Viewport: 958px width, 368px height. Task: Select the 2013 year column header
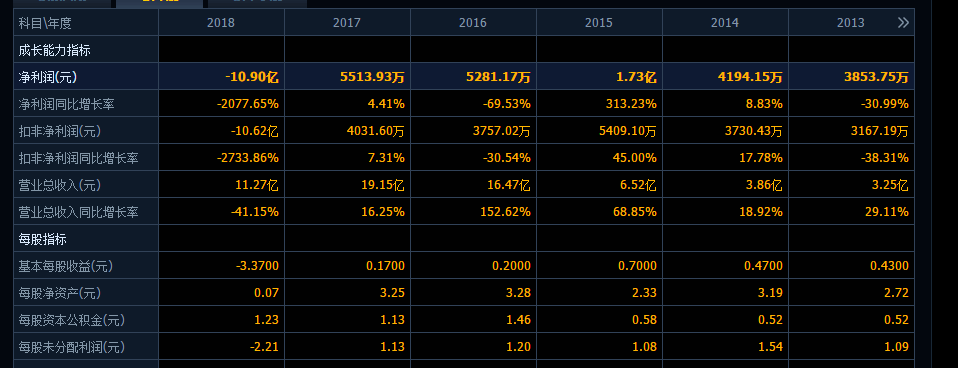pos(850,23)
